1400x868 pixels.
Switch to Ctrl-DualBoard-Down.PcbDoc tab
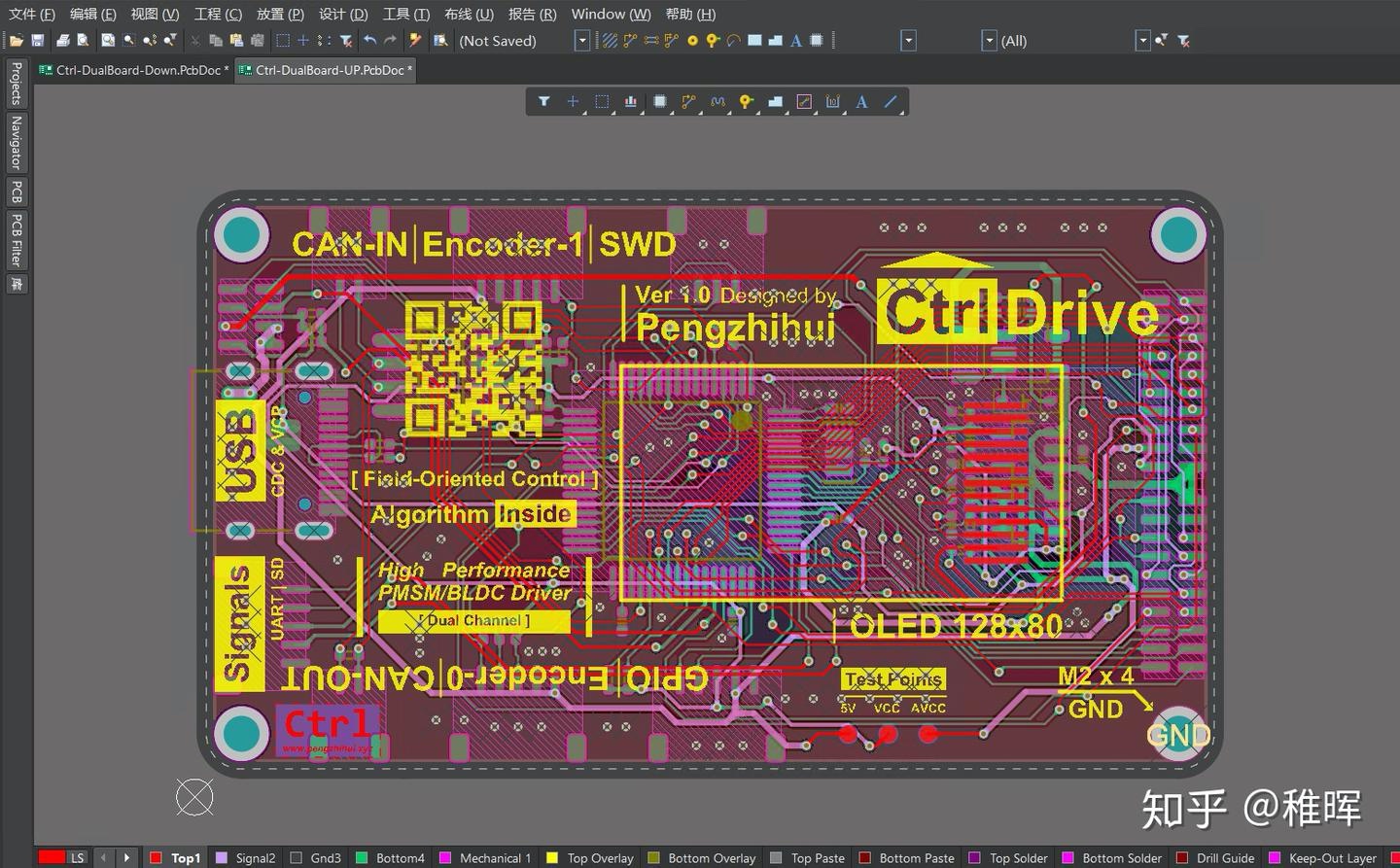point(134,70)
